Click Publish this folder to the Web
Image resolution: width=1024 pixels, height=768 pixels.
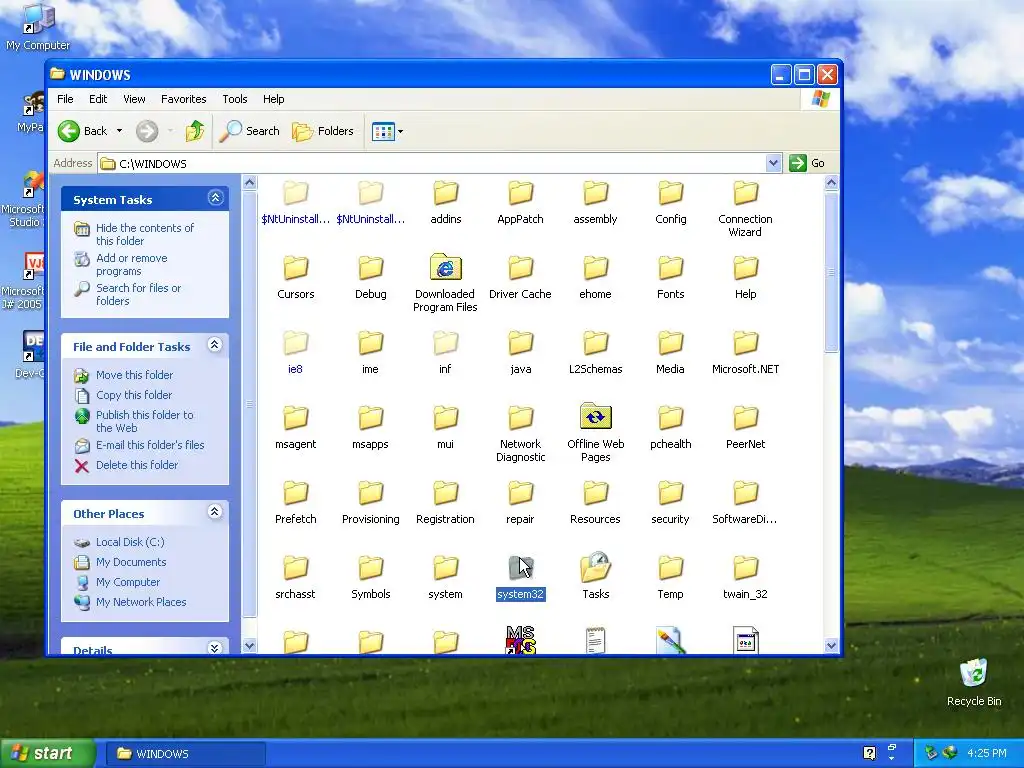point(144,421)
